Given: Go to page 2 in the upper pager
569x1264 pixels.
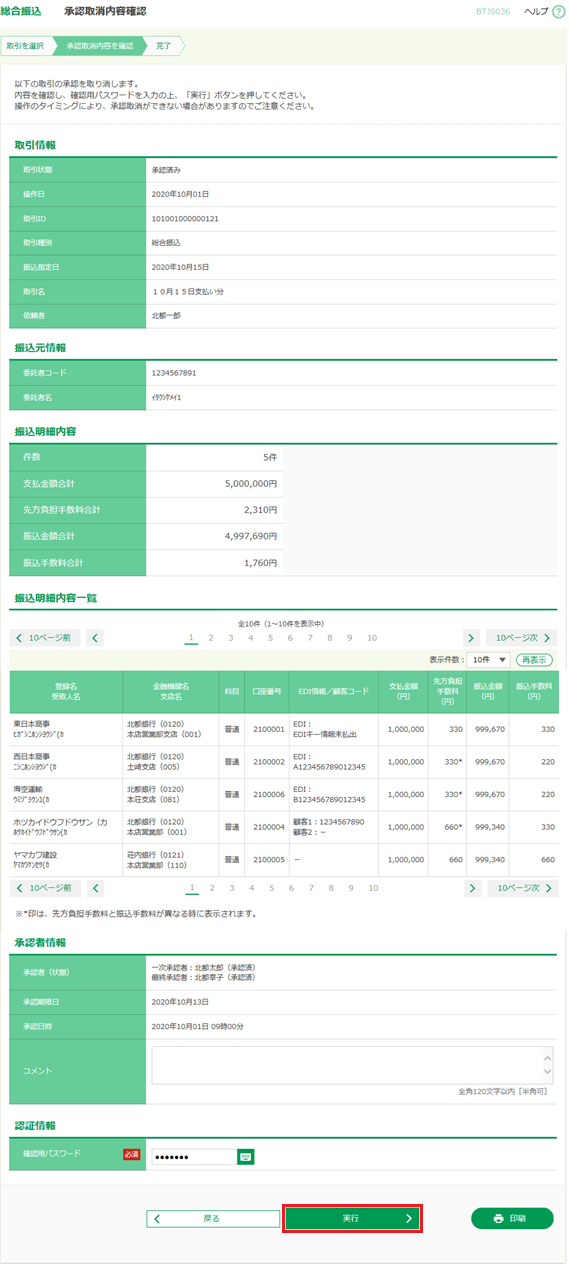Looking at the screenshot, I should [211, 637].
